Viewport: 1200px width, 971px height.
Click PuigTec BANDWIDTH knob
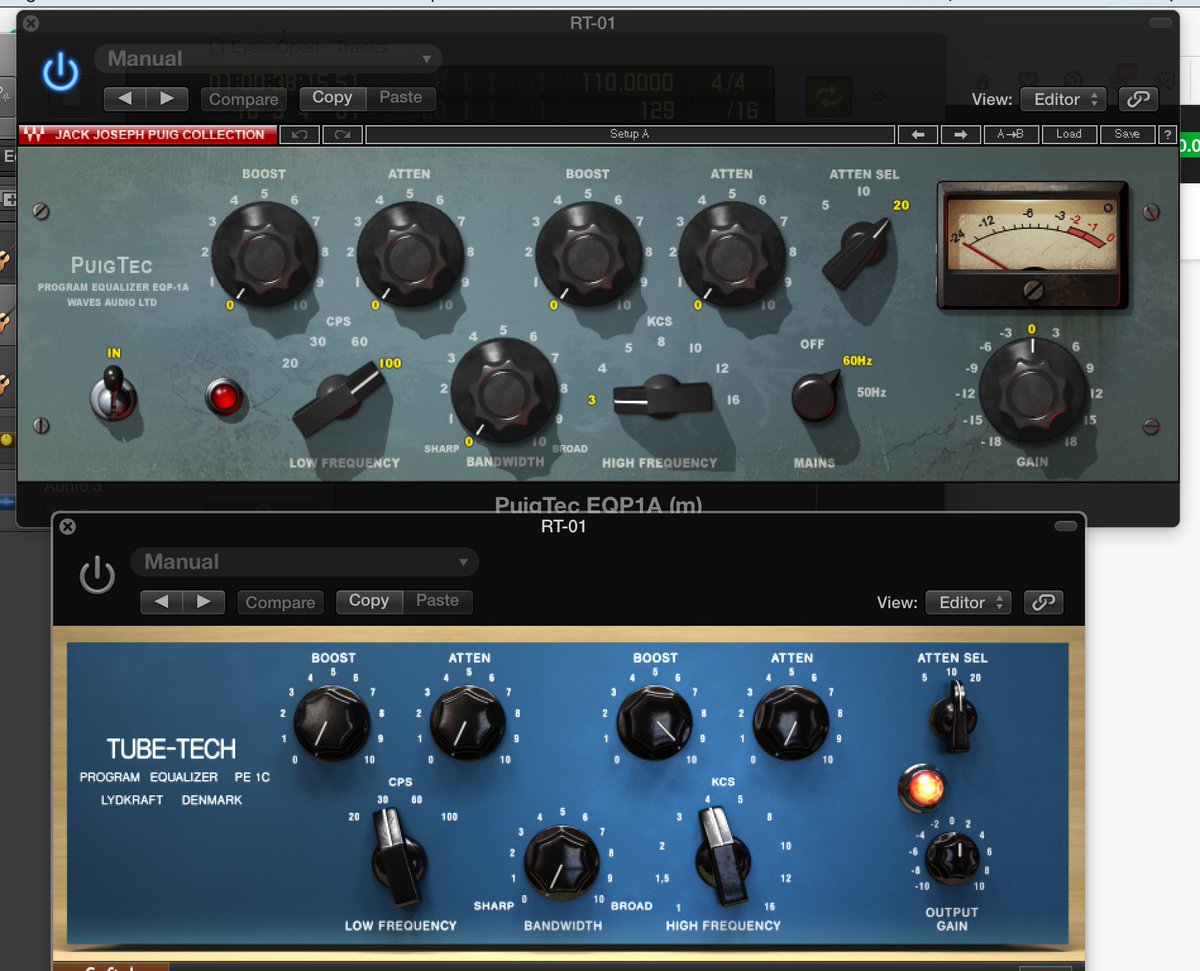point(504,392)
